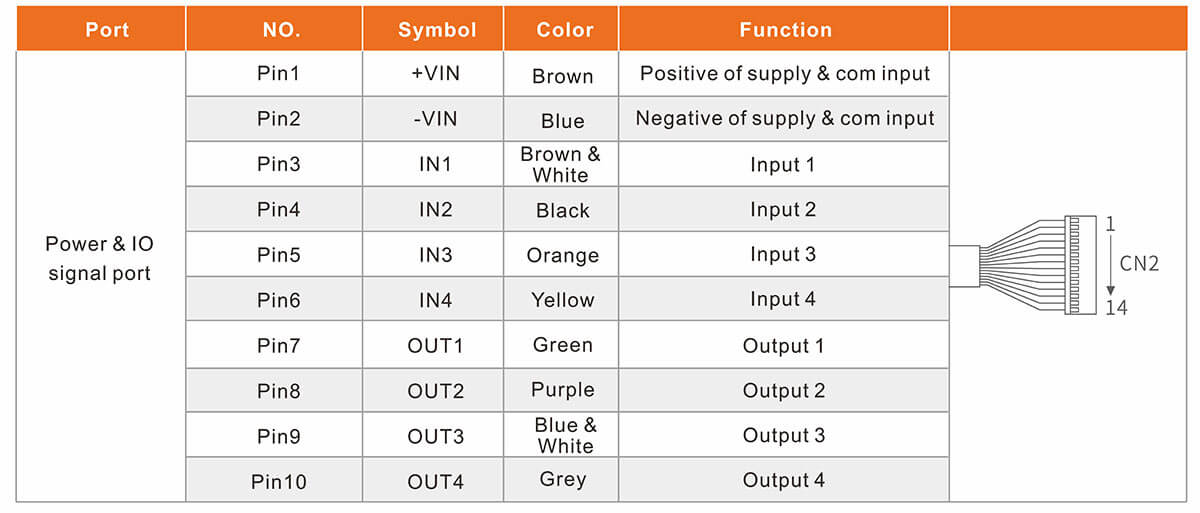Click the Function column header

pyautogui.click(x=785, y=30)
